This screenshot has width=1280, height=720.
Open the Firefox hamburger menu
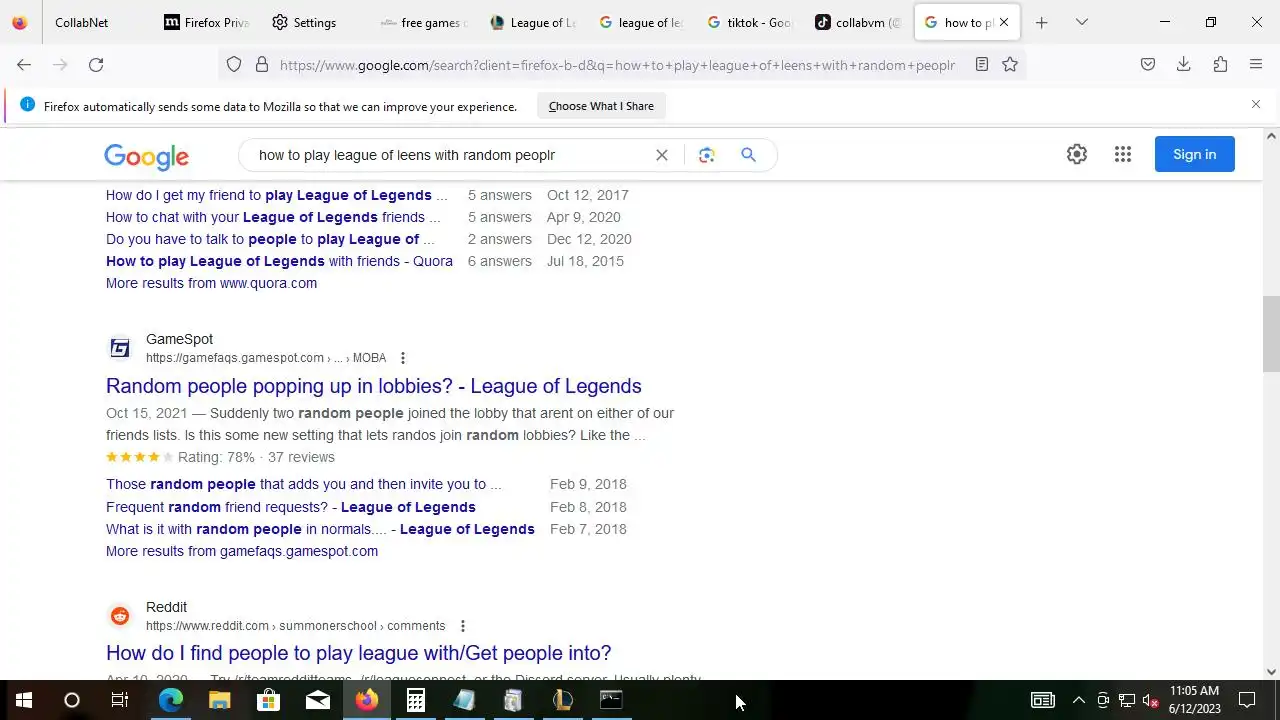1256,65
